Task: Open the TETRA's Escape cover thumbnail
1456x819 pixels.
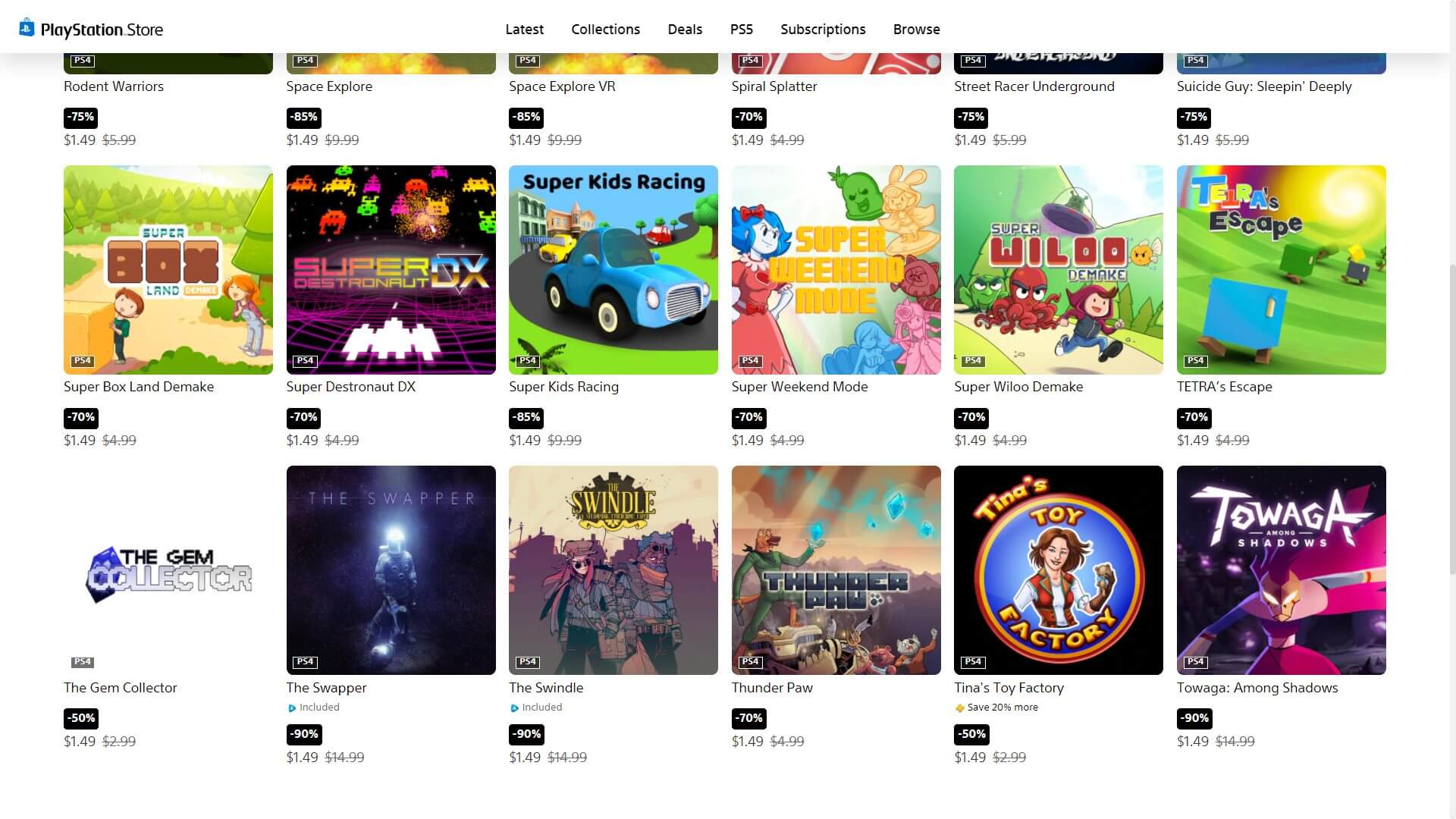Action: point(1281,270)
